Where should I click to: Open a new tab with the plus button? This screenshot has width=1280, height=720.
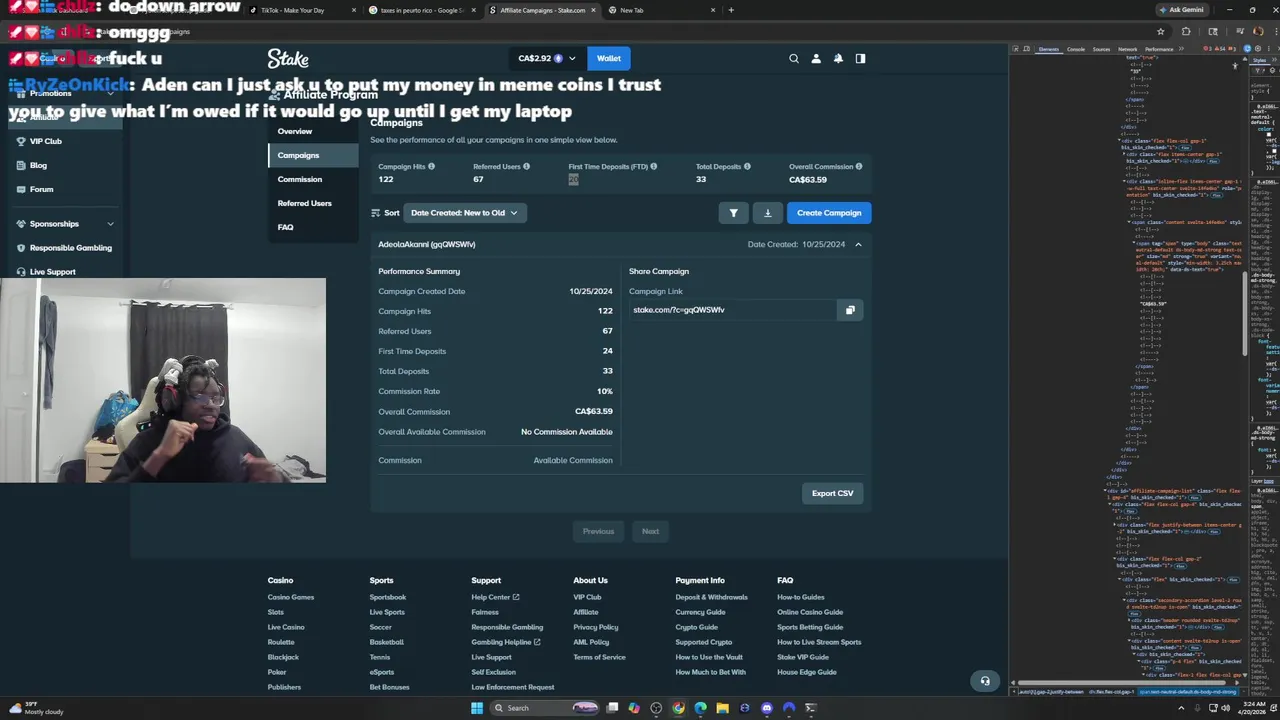pyautogui.click(x=731, y=10)
